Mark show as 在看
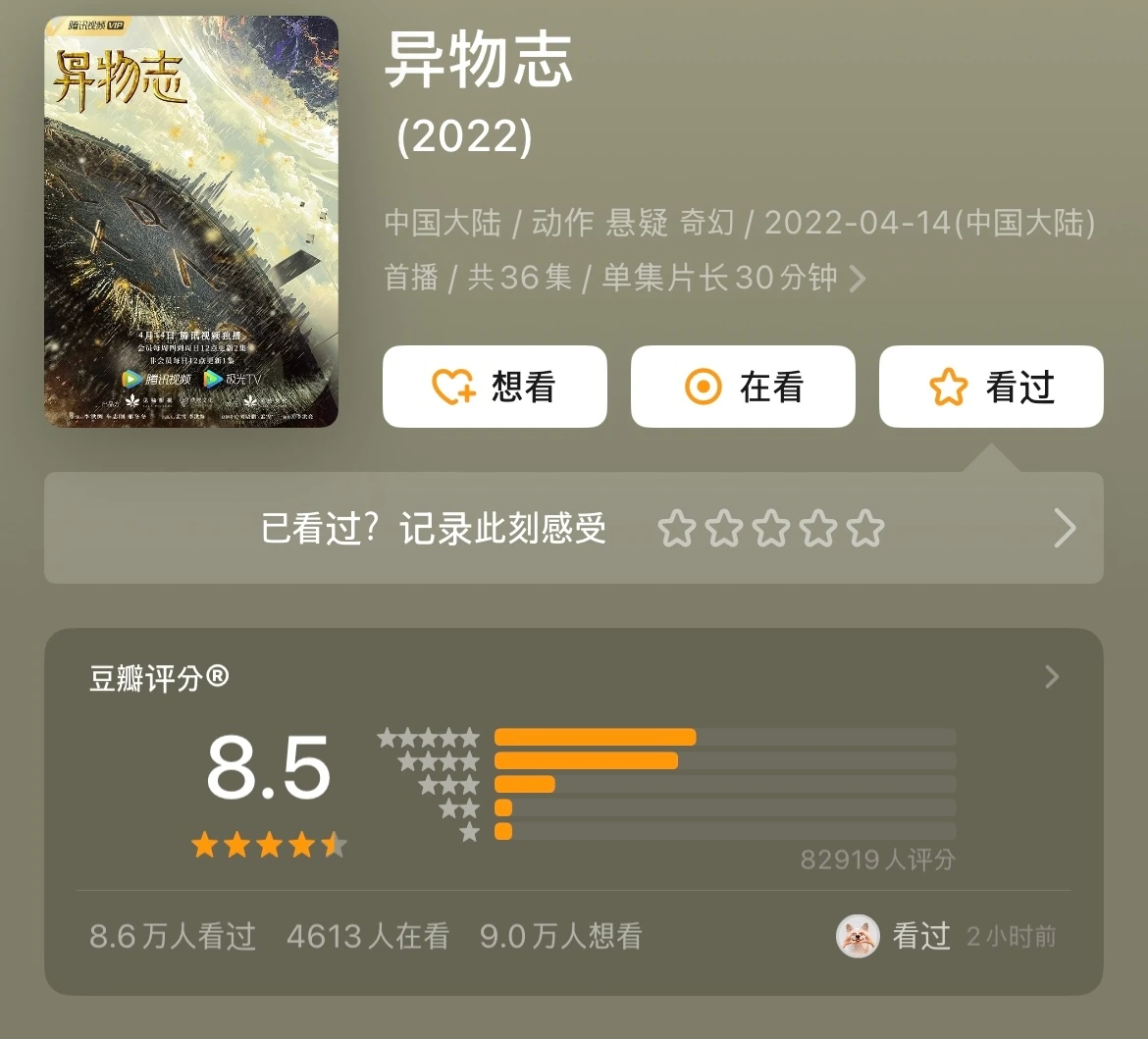 coord(743,387)
